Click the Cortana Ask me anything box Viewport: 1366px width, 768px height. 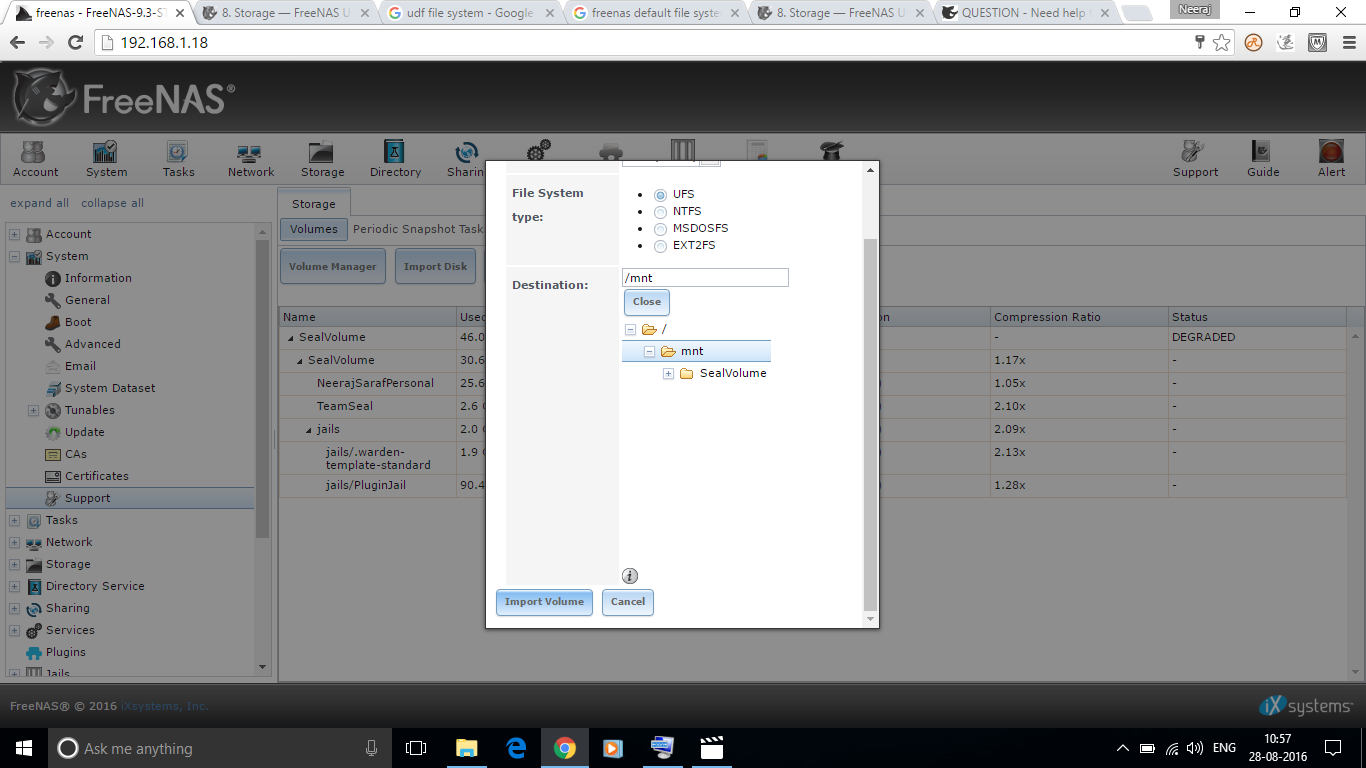(219, 748)
